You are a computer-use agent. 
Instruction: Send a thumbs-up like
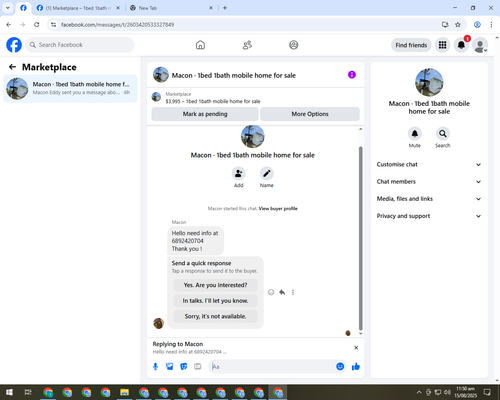tap(356, 367)
